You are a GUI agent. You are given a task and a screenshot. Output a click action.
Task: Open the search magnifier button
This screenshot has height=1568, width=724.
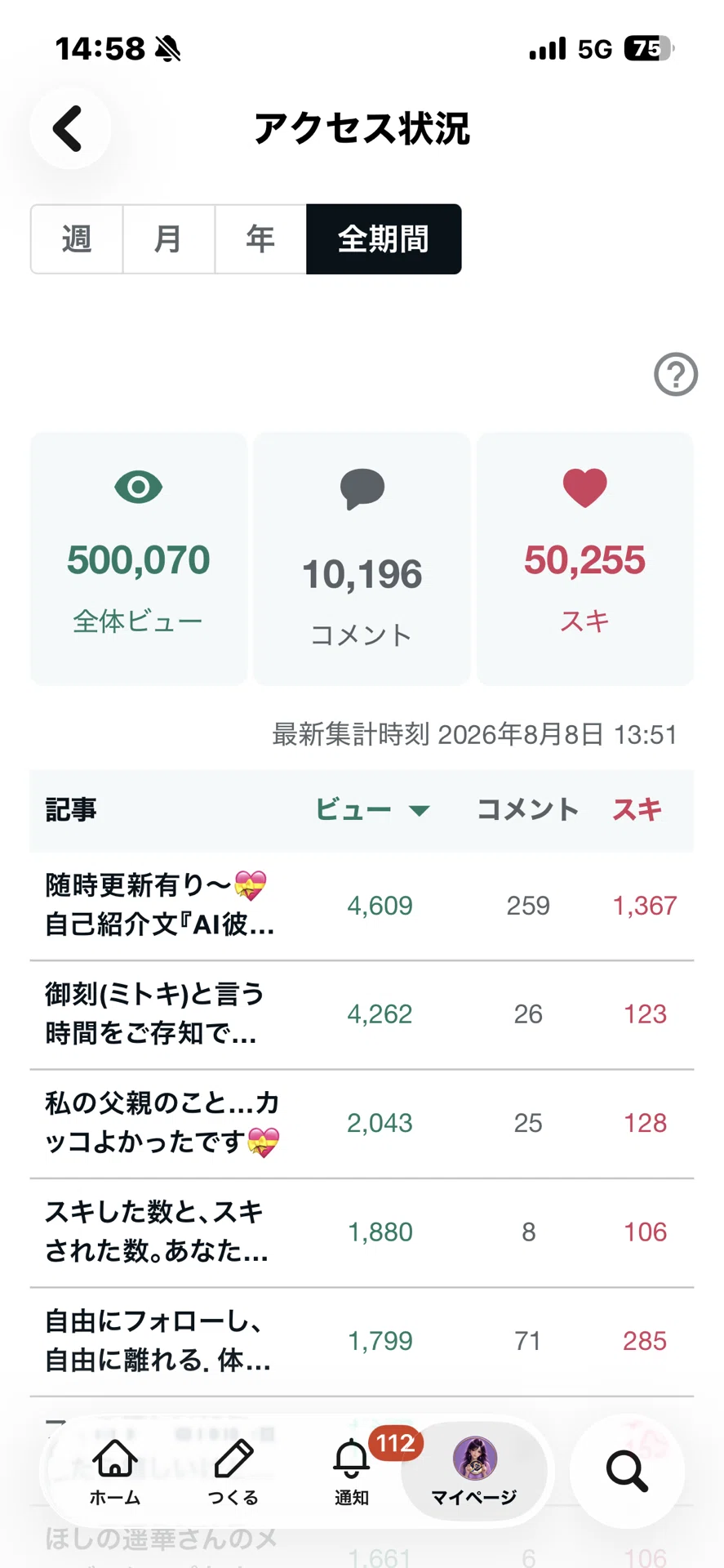(627, 1471)
